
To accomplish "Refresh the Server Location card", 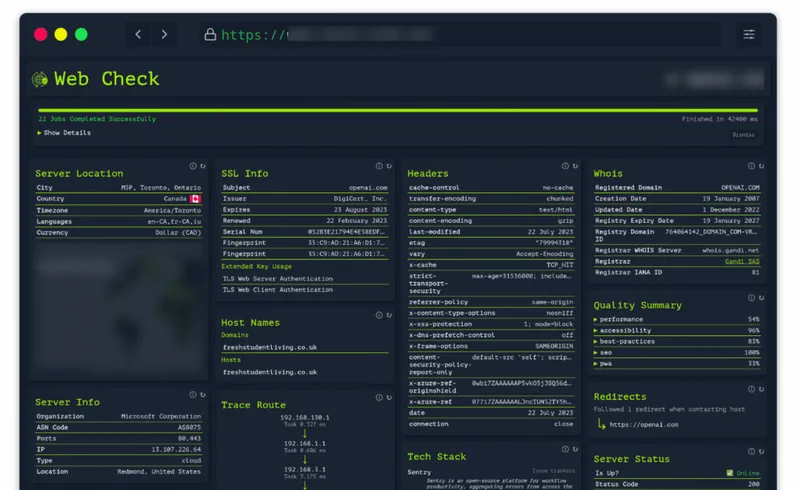I will (x=203, y=166).
